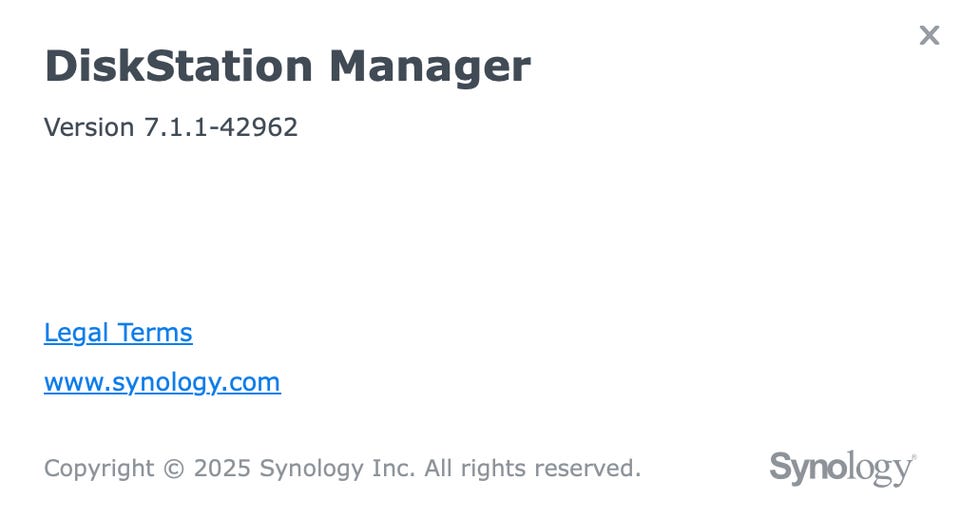The image size is (960, 519).
Task: Click the build number 7.1.1-42962
Action: 220,127
